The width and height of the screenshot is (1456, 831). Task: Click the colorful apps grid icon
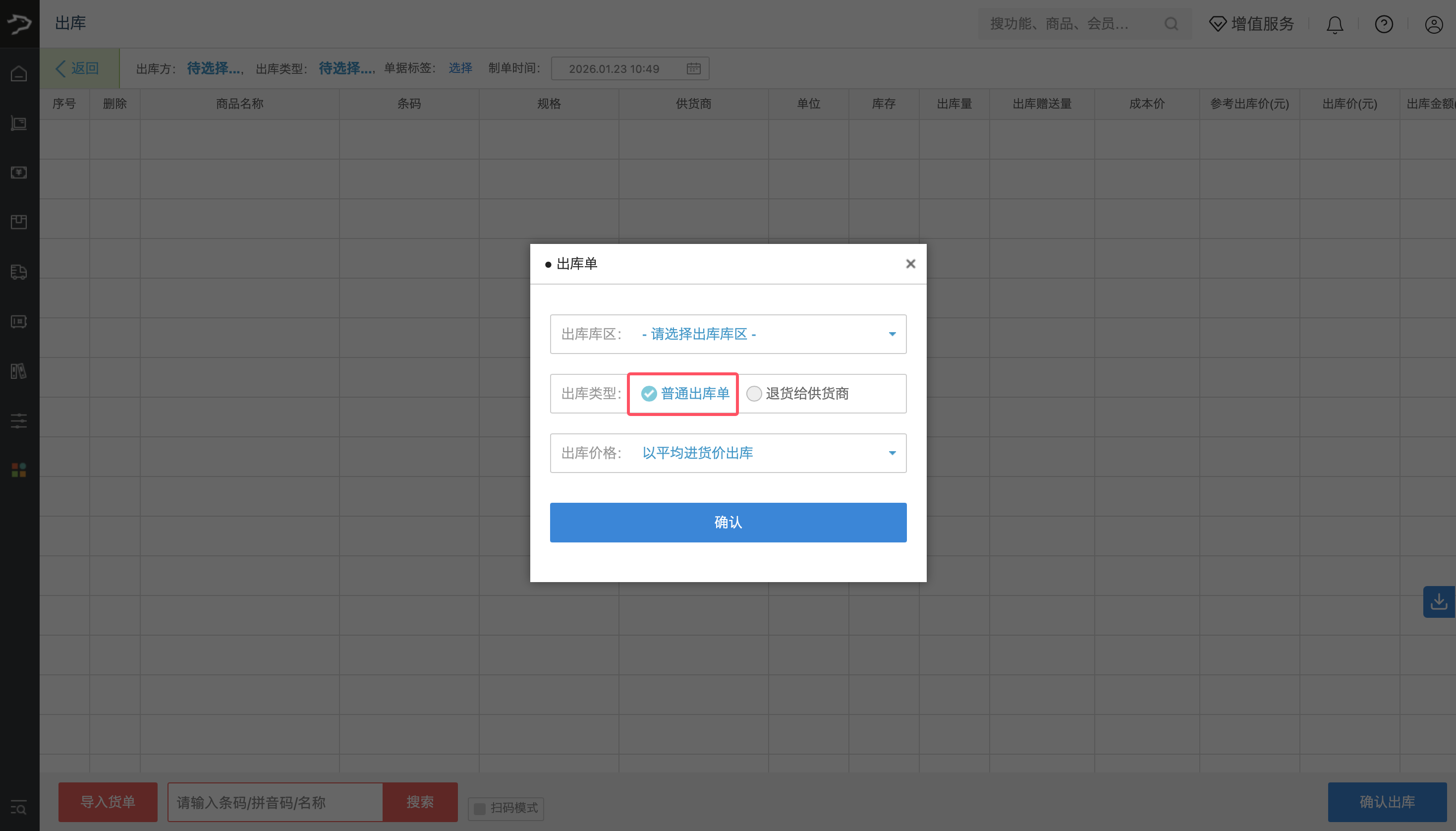(x=19, y=471)
